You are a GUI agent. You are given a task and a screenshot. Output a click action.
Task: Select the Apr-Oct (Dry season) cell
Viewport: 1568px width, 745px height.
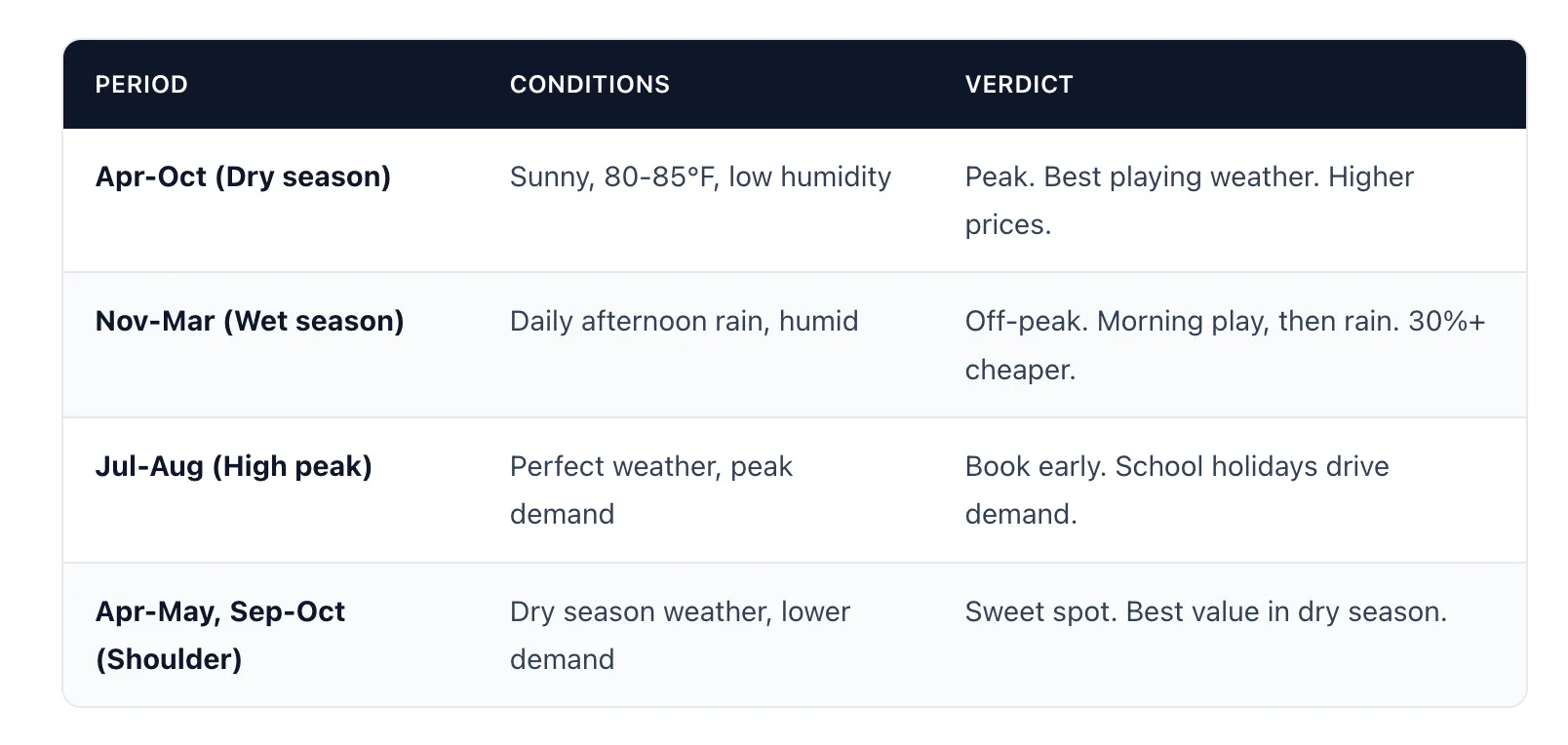pos(243,176)
